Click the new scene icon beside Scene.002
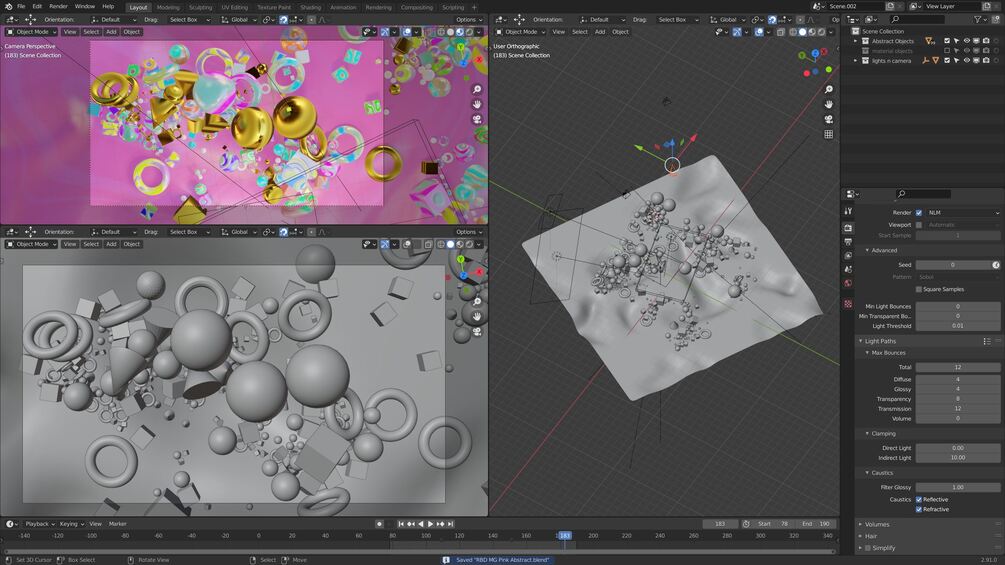This screenshot has height=565, width=1005. click(x=890, y=6)
